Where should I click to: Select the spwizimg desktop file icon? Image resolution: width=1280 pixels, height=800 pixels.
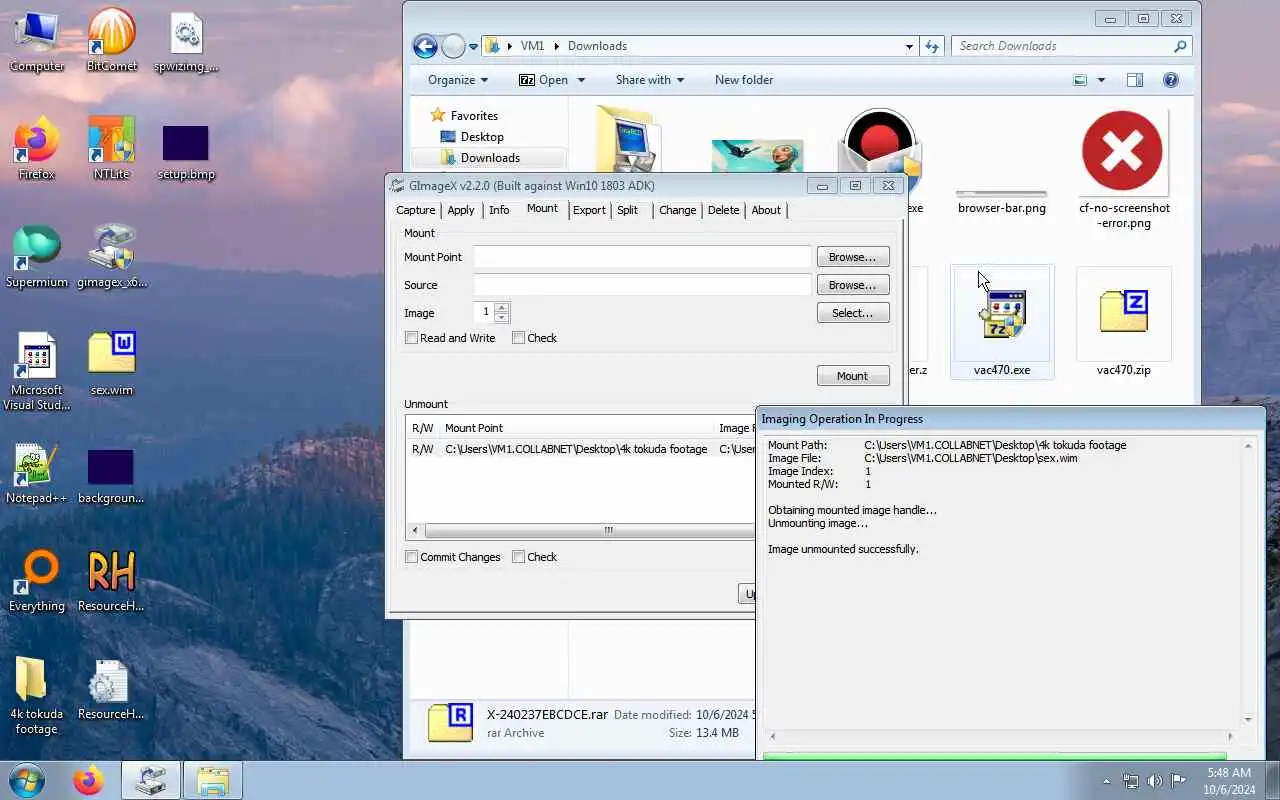(x=186, y=40)
